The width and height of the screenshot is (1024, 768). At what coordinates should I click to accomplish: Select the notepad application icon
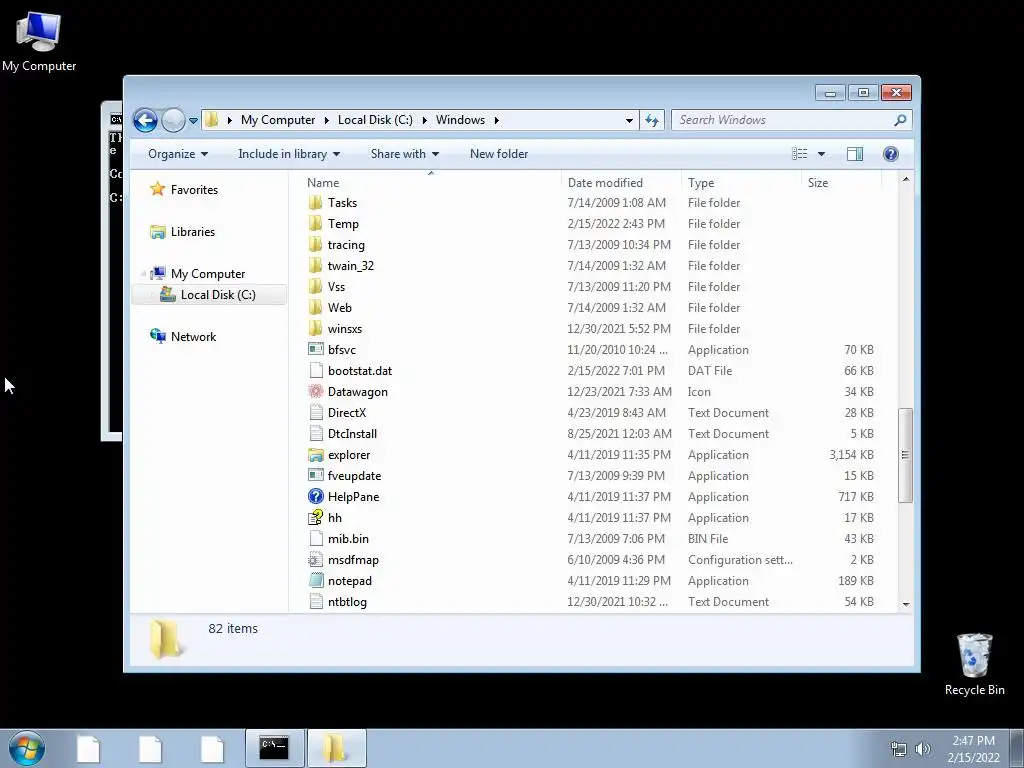tap(315, 581)
